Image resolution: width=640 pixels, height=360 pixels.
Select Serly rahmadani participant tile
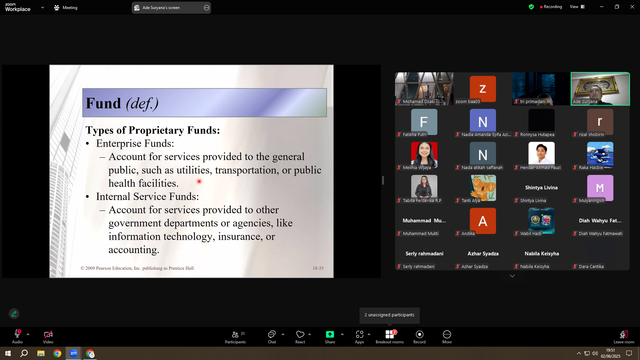point(424,254)
